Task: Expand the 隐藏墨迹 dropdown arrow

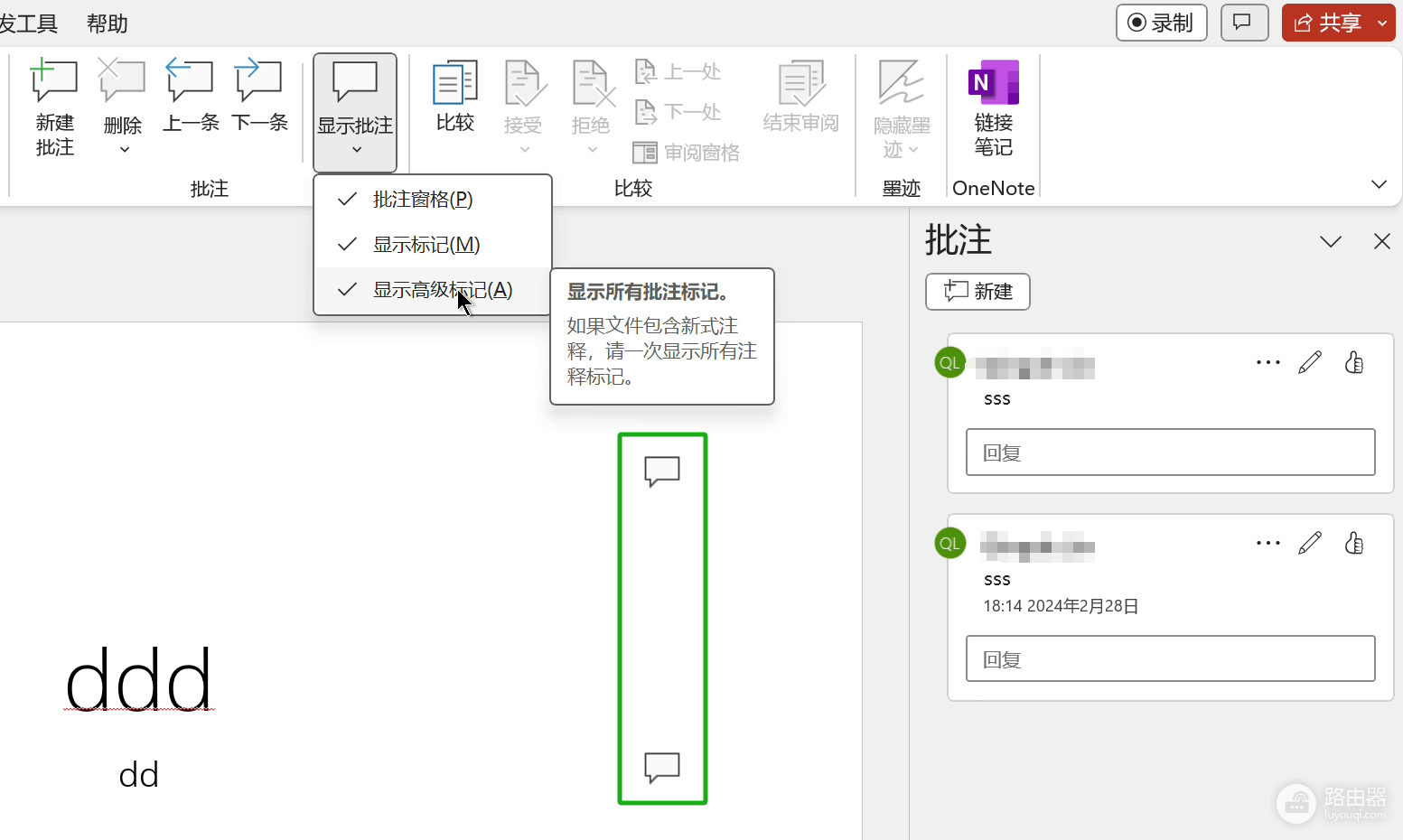Action: pyautogui.click(x=913, y=150)
